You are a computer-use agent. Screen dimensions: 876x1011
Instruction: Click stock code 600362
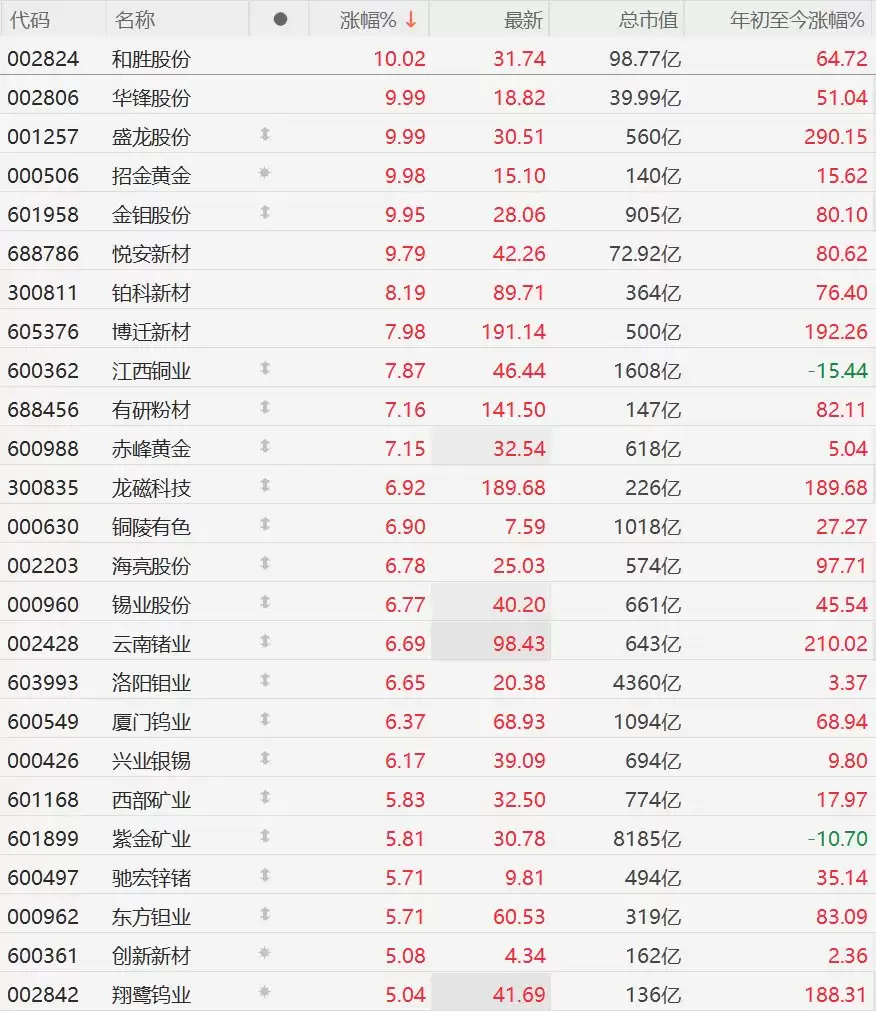coord(43,371)
